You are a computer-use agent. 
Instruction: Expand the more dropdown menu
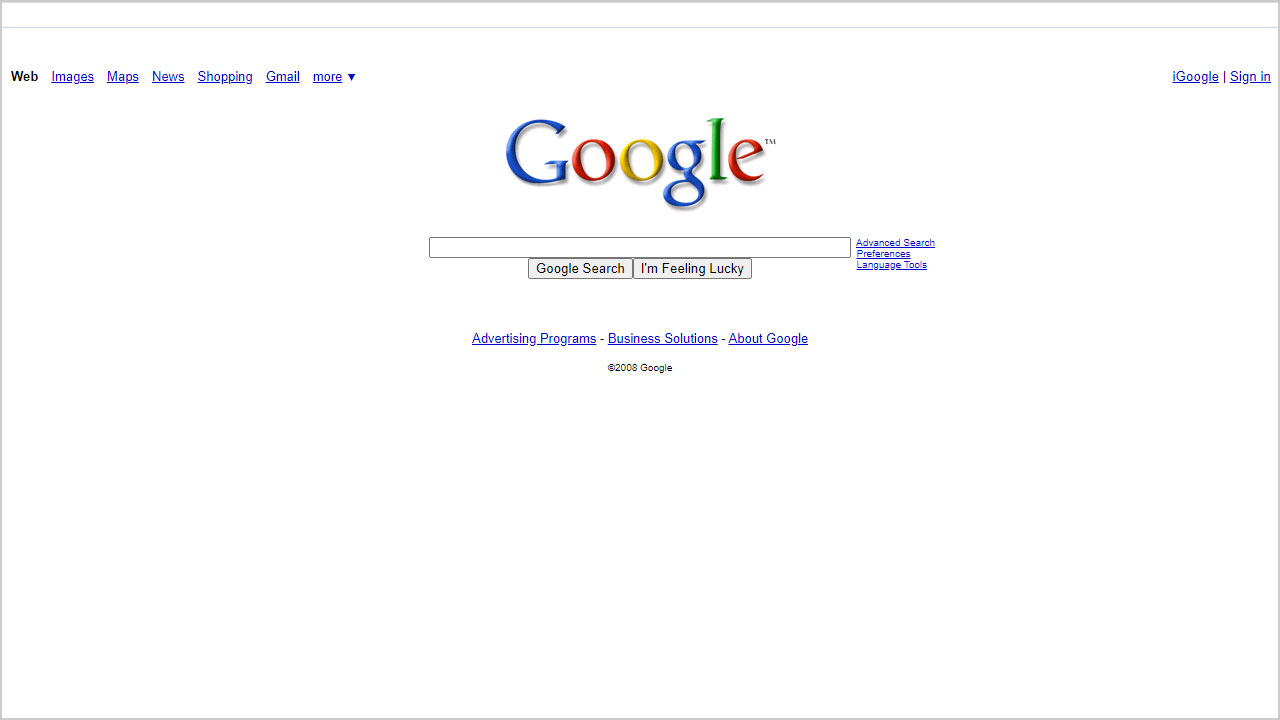[x=334, y=77]
